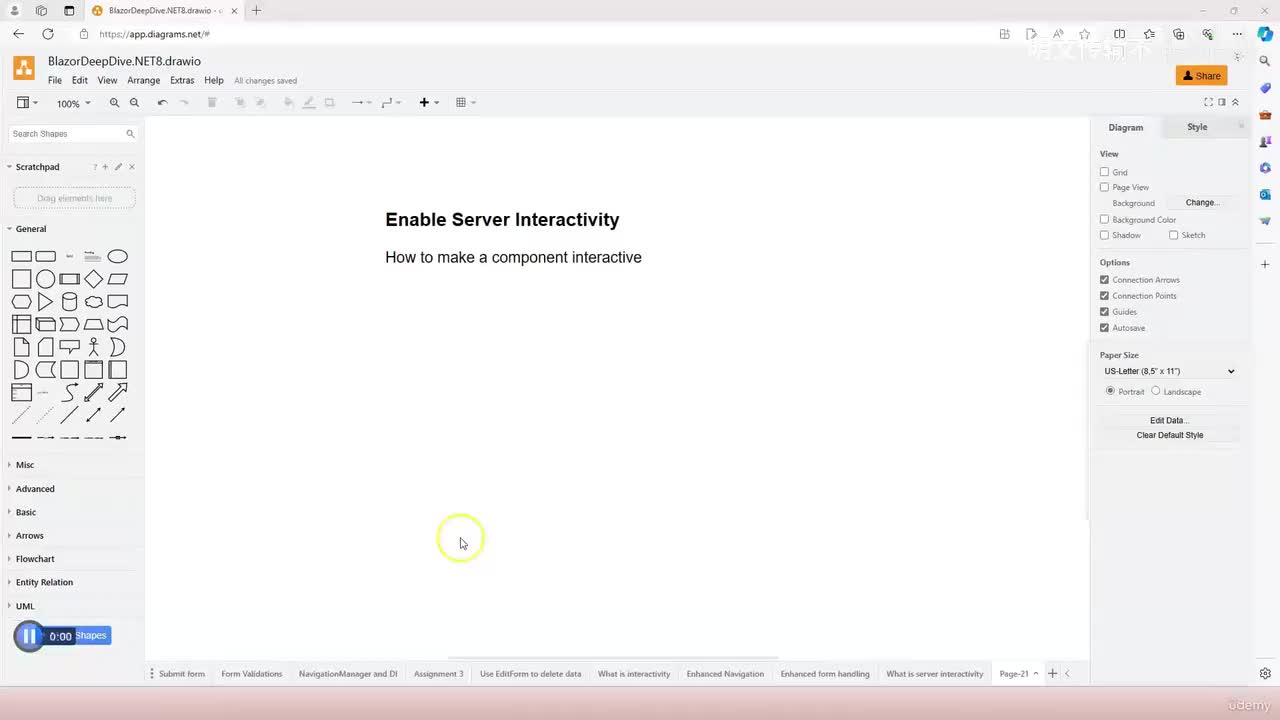Open the Paper Size dropdown
Screen dimensions: 1280x720
coord(1169,371)
